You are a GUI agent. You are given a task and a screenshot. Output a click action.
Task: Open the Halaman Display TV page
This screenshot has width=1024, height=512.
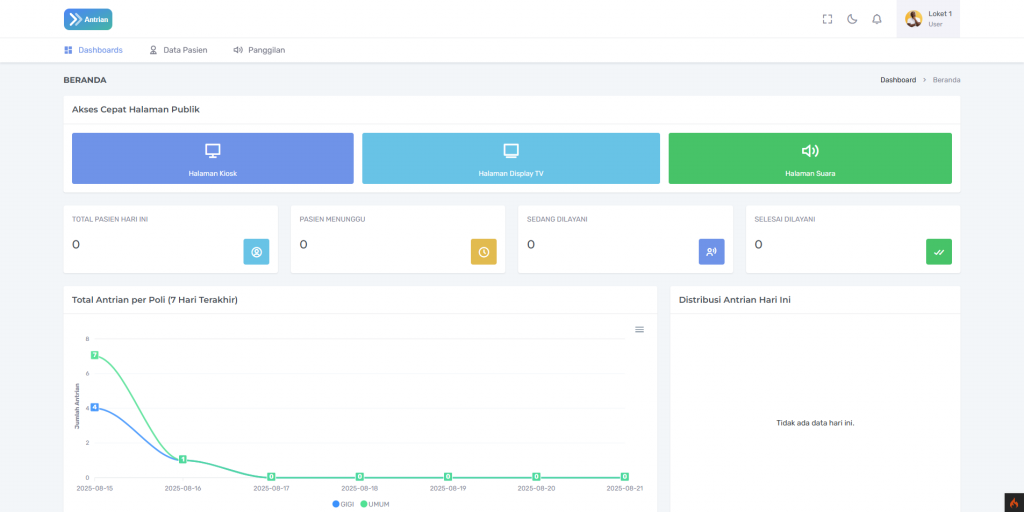pos(511,158)
